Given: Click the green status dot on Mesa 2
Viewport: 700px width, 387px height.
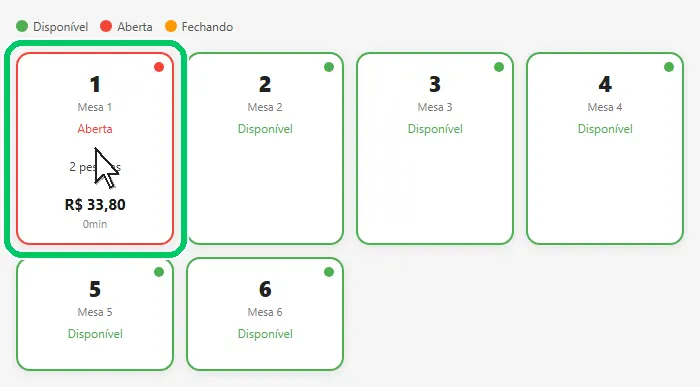Looking at the screenshot, I should 329,67.
